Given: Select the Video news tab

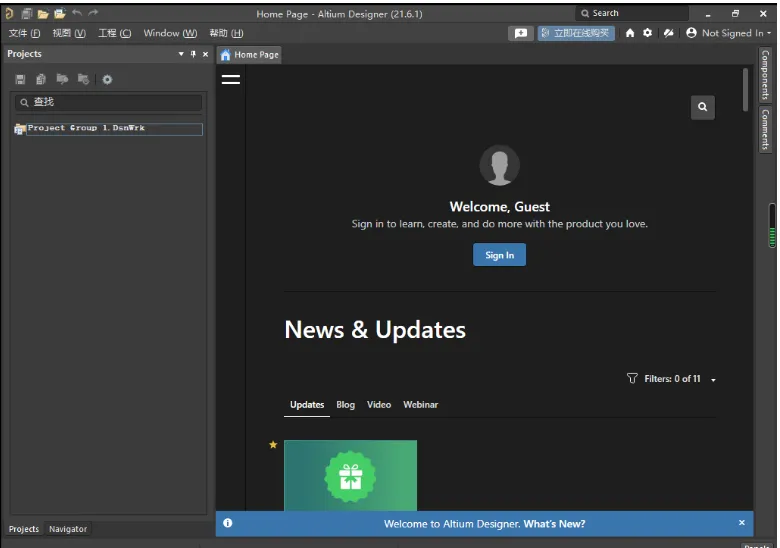Looking at the screenshot, I should coord(379,405).
